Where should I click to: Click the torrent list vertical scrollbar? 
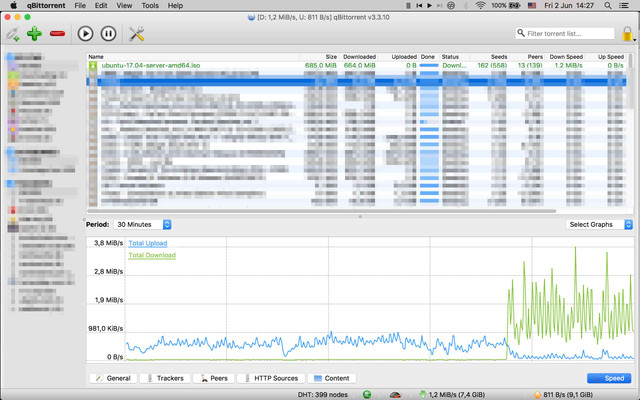631,80
